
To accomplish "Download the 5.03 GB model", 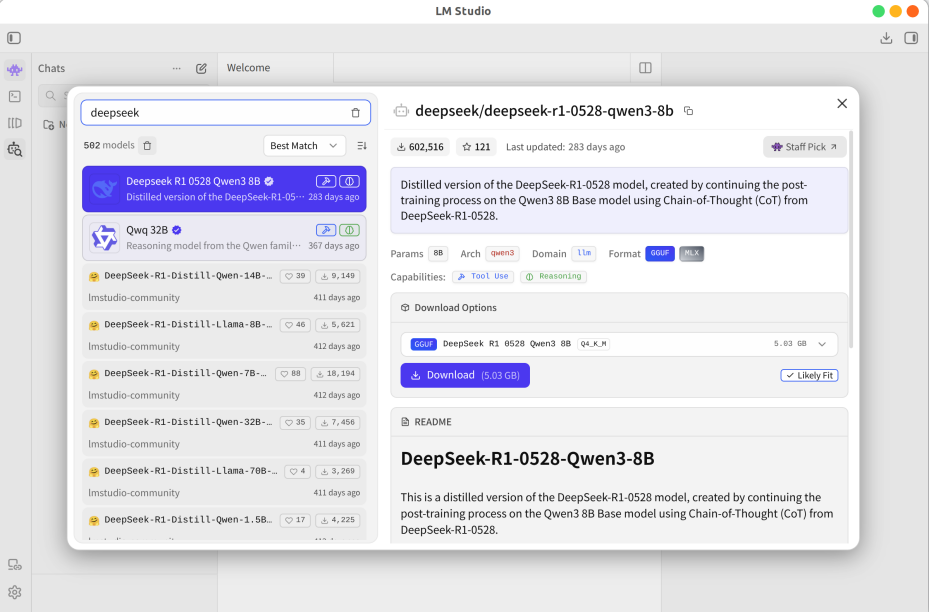I will point(465,376).
